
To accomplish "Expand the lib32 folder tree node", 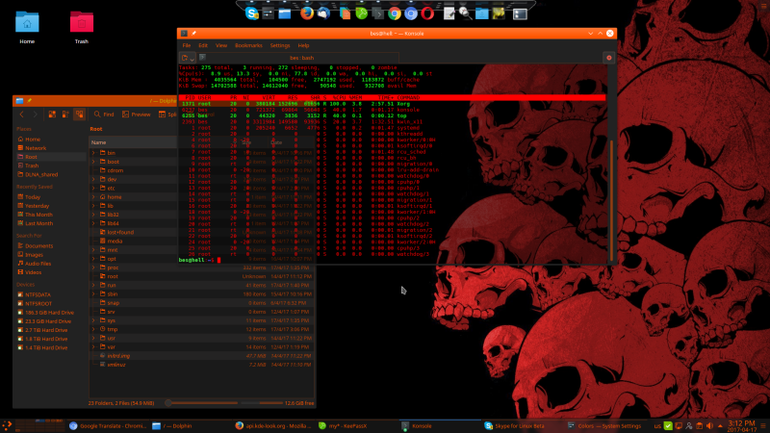I will tap(94, 215).
